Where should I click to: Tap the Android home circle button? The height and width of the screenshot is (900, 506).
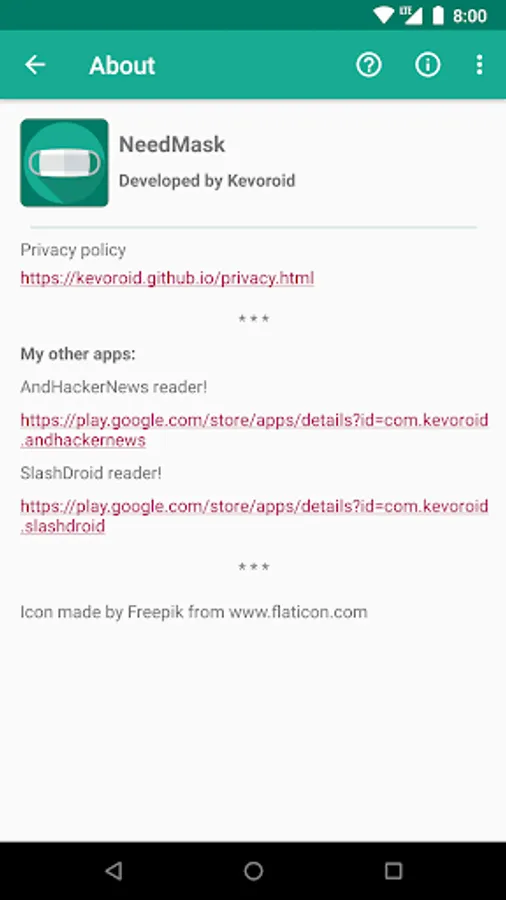tap(253, 871)
